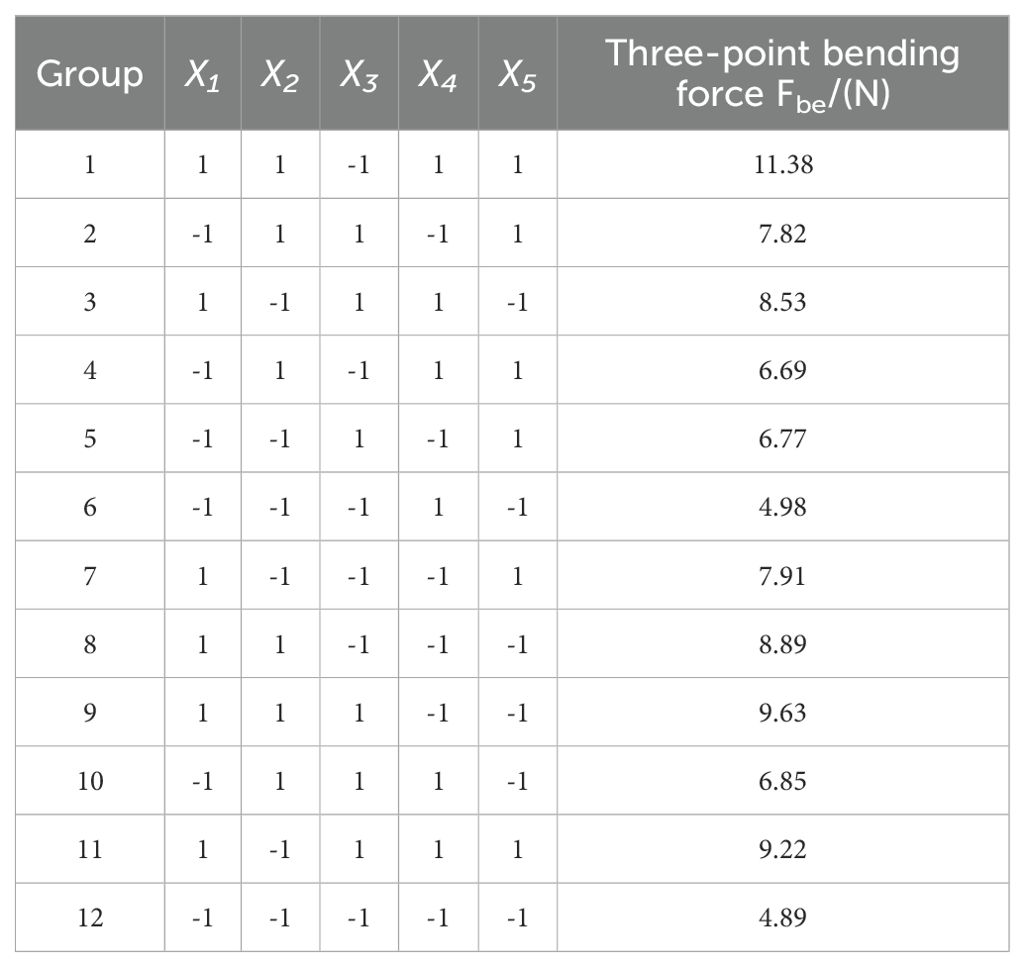Select the bending force value 11.38

783,165
